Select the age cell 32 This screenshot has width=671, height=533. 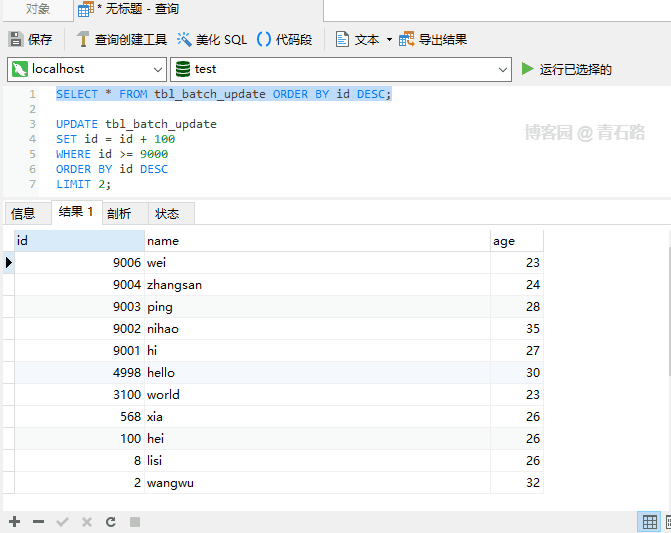pos(517,483)
